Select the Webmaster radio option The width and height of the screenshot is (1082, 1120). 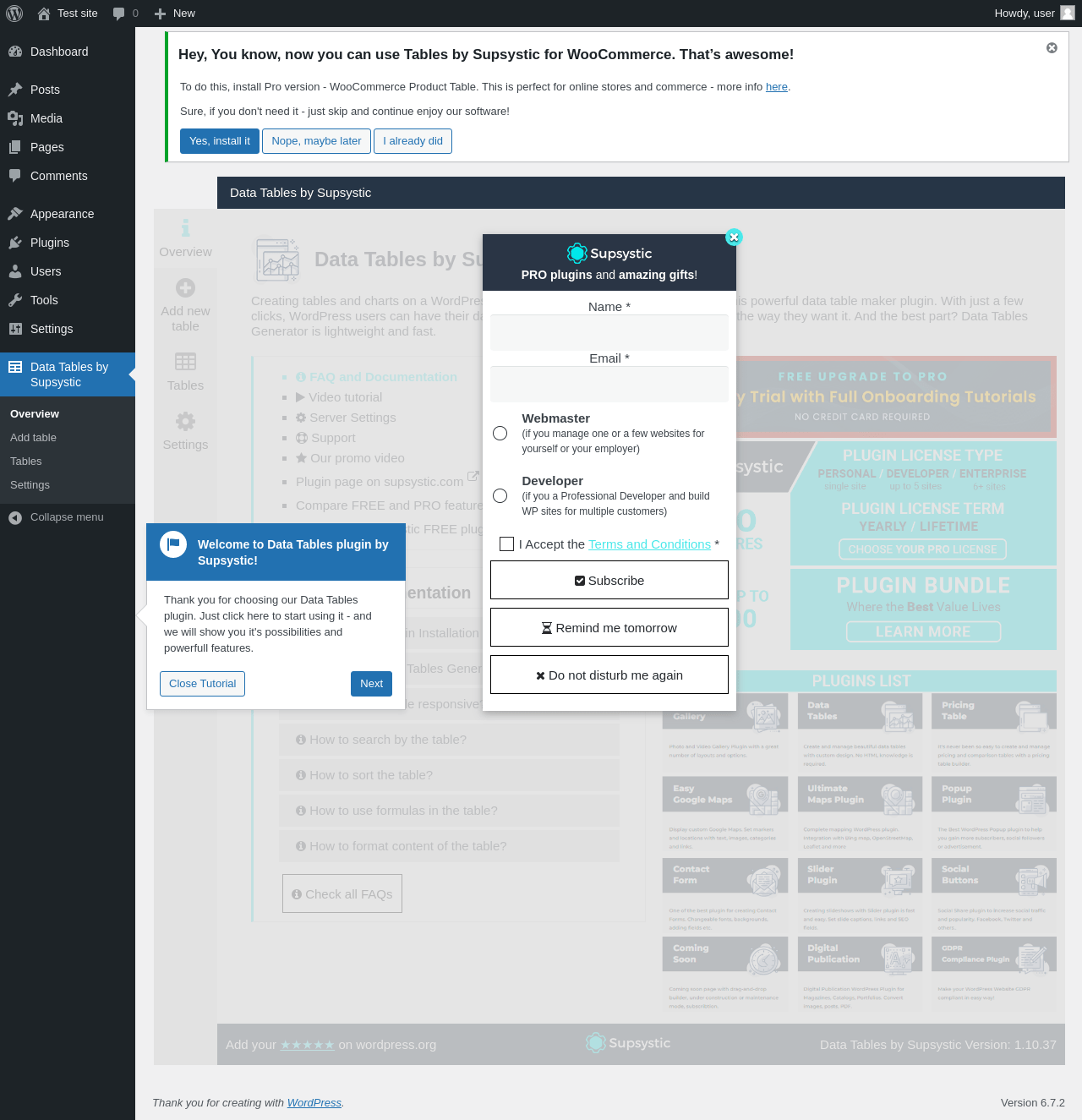tap(500, 433)
